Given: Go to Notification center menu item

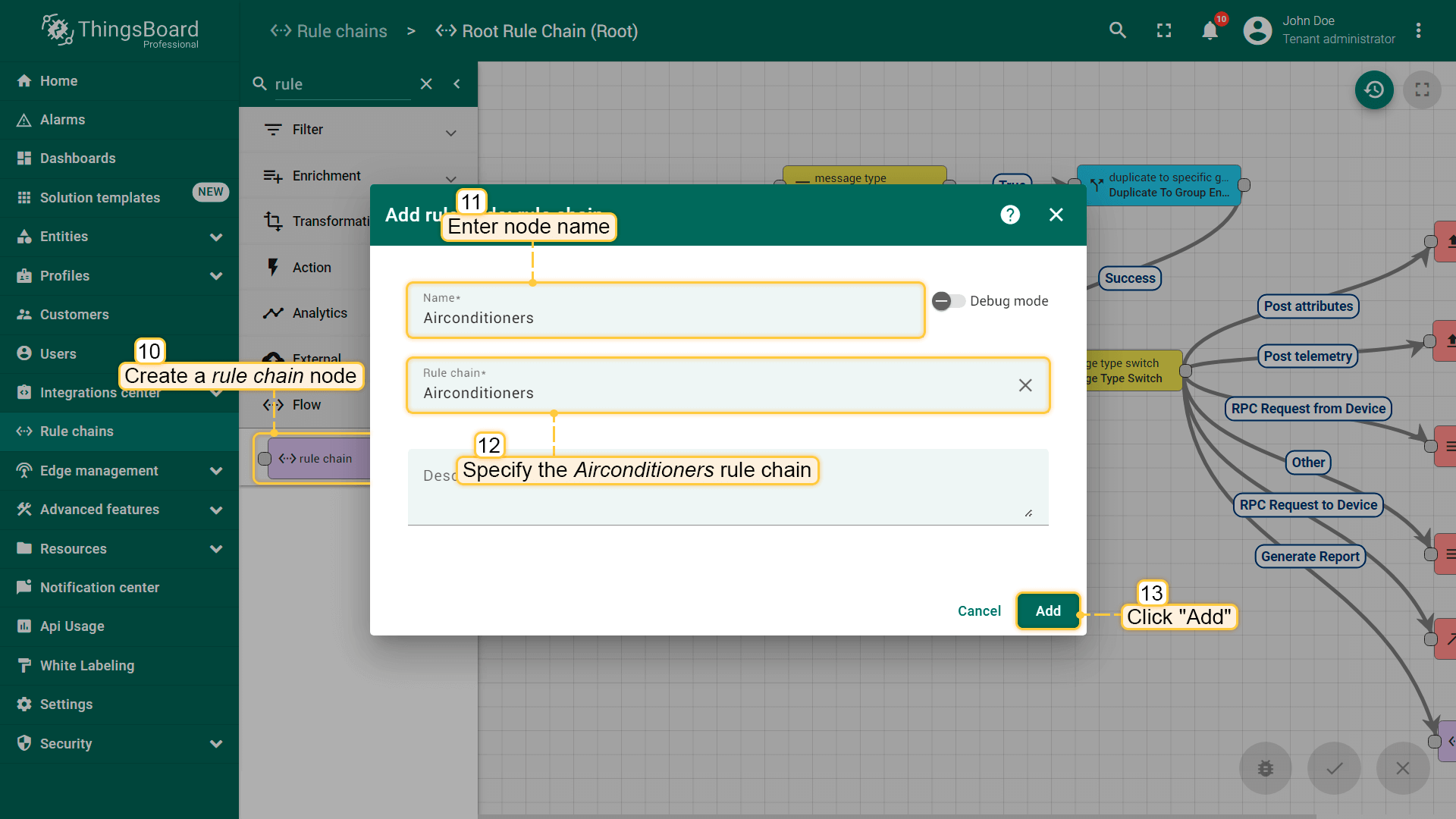Looking at the screenshot, I should coord(99,588).
